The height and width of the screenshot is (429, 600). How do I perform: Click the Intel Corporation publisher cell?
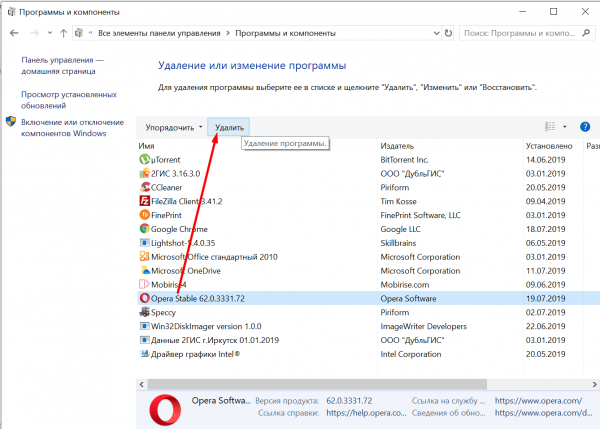pos(411,354)
